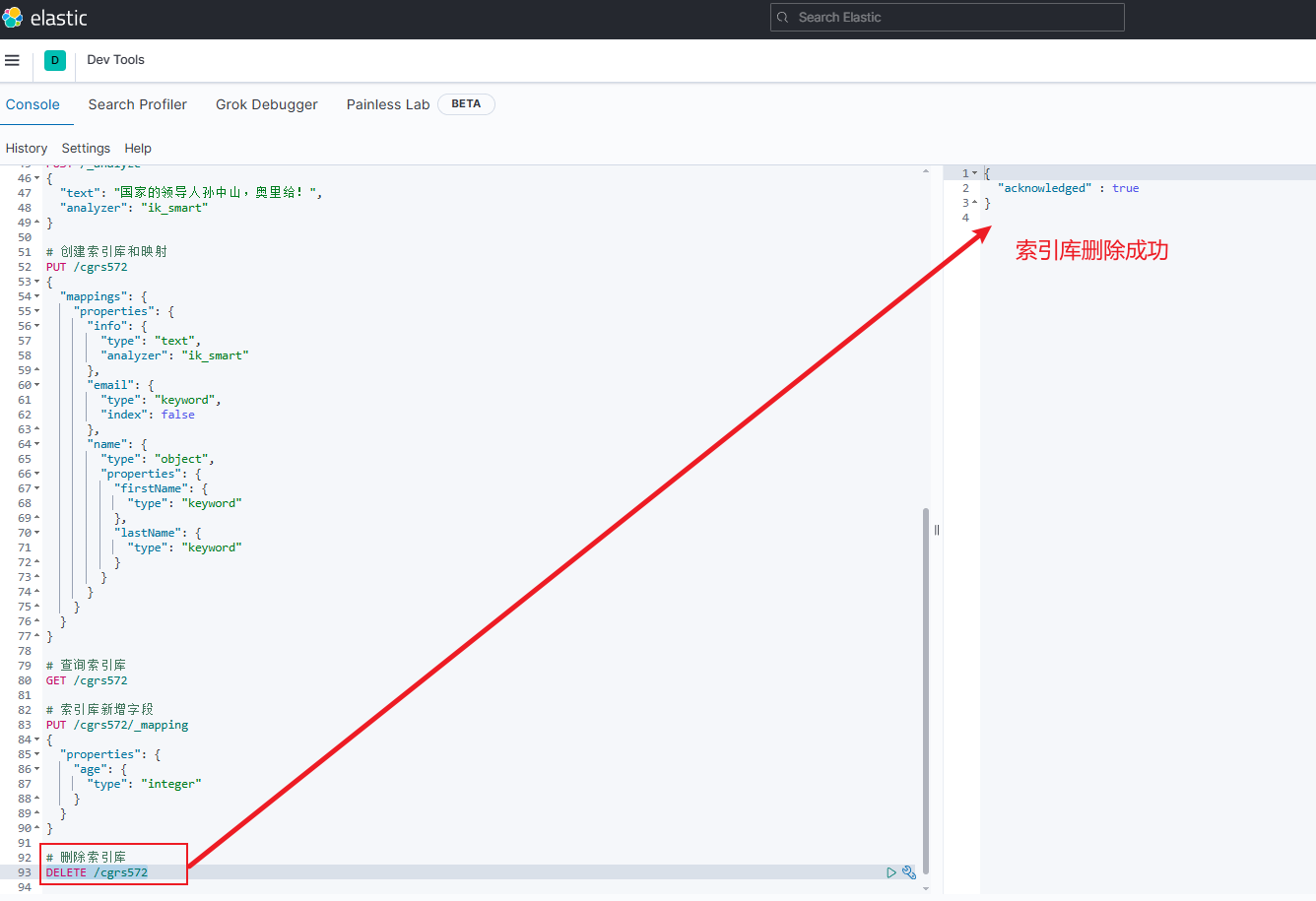
Task: Open the History menu
Action: (x=27, y=149)
